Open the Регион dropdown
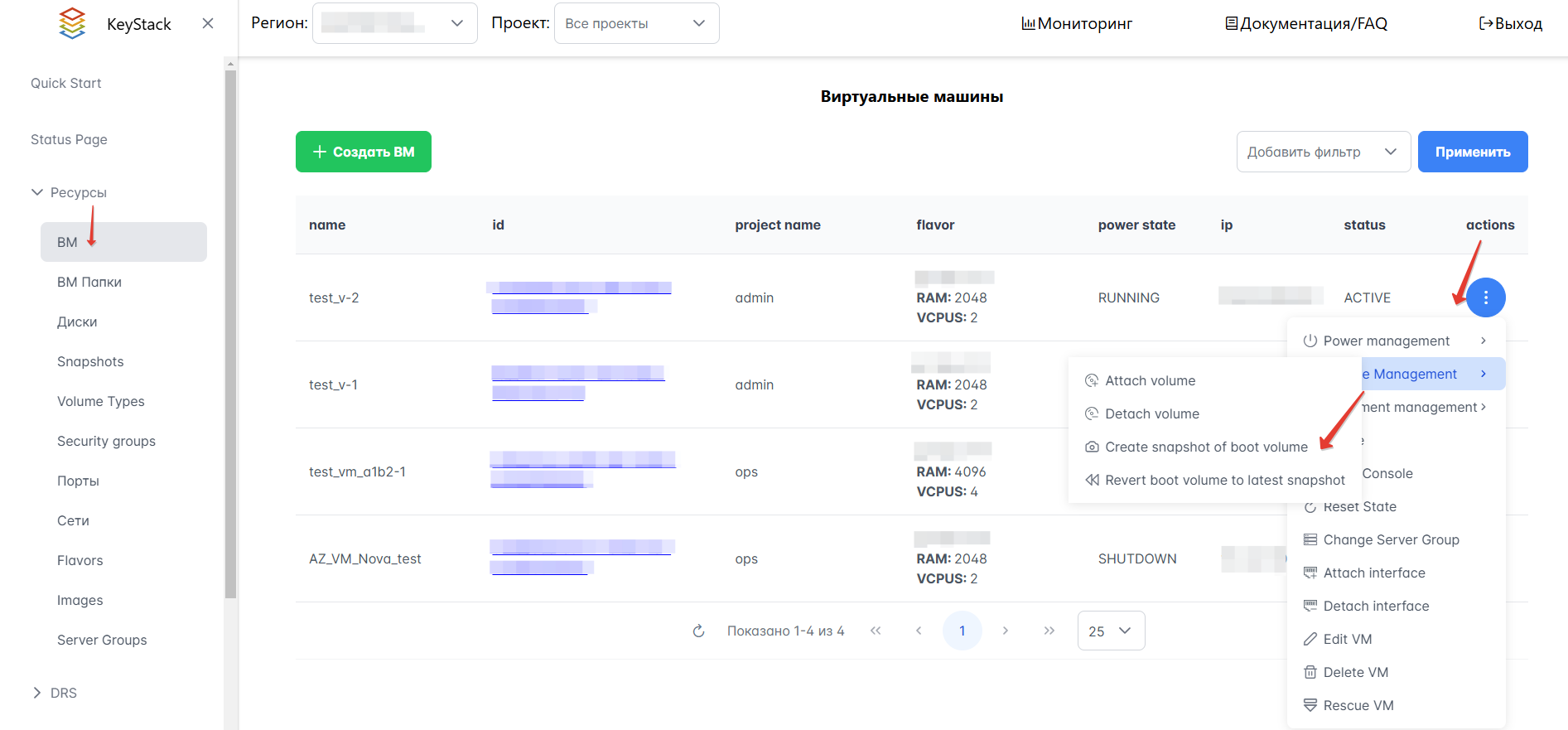 [x=394, y=23]
